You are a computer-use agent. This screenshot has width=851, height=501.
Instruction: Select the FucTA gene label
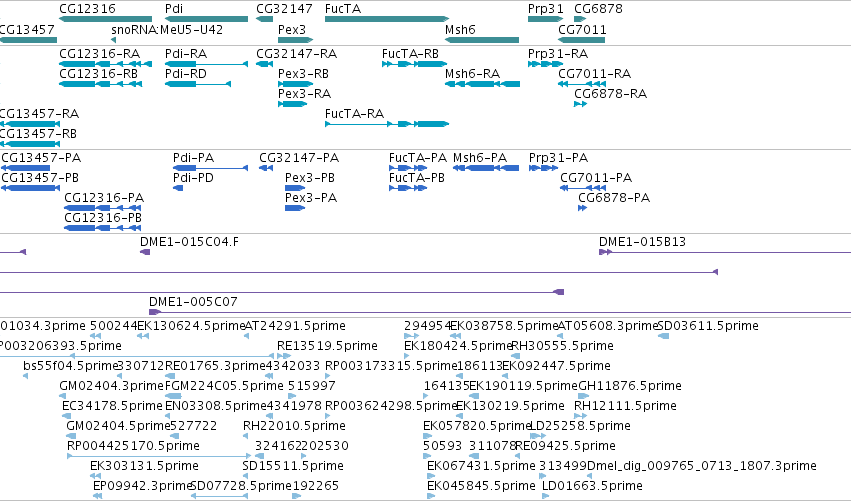coord(343,9)
